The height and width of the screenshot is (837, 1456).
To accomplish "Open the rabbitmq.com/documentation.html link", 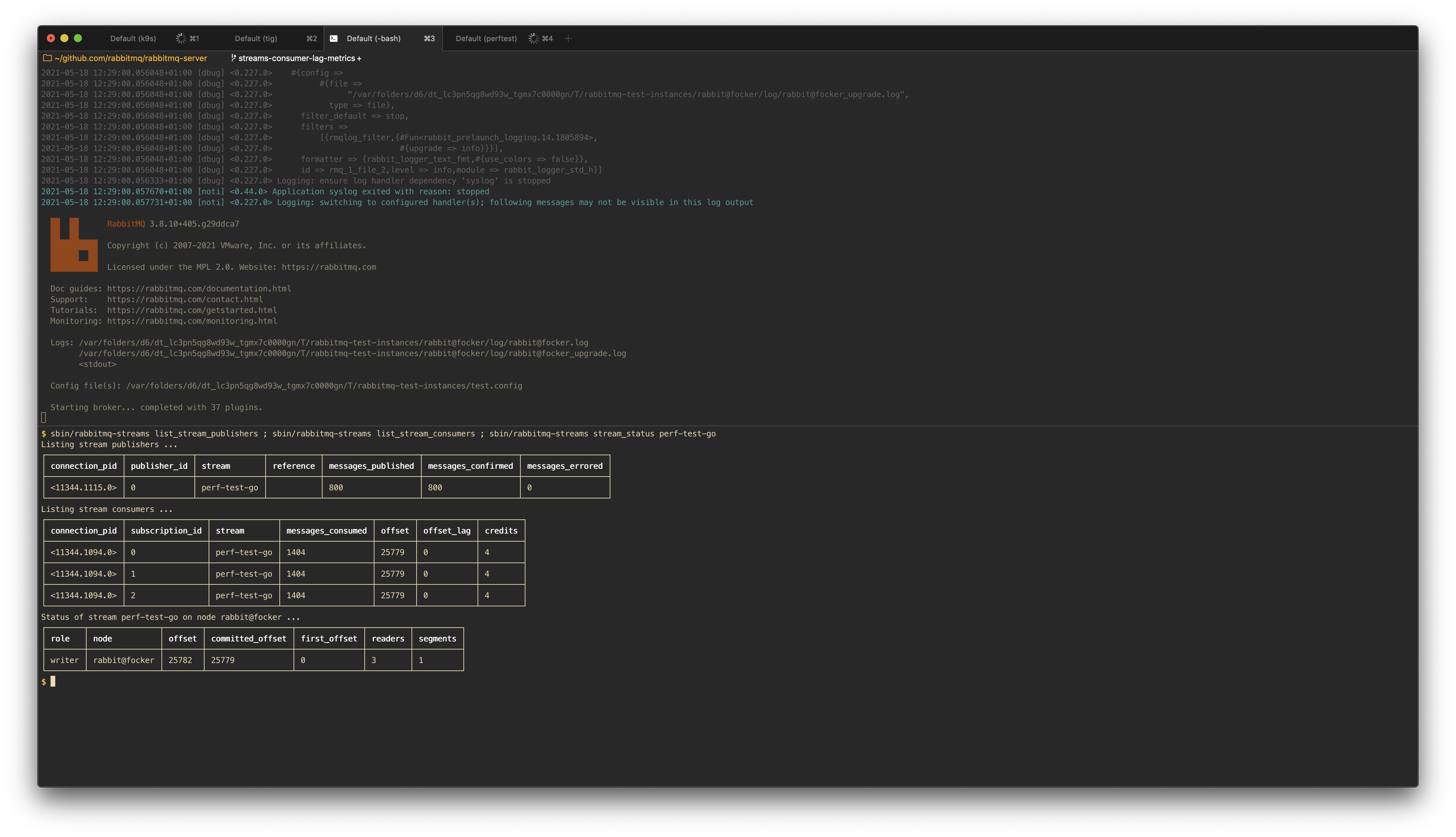I will (x=199, y=289).
